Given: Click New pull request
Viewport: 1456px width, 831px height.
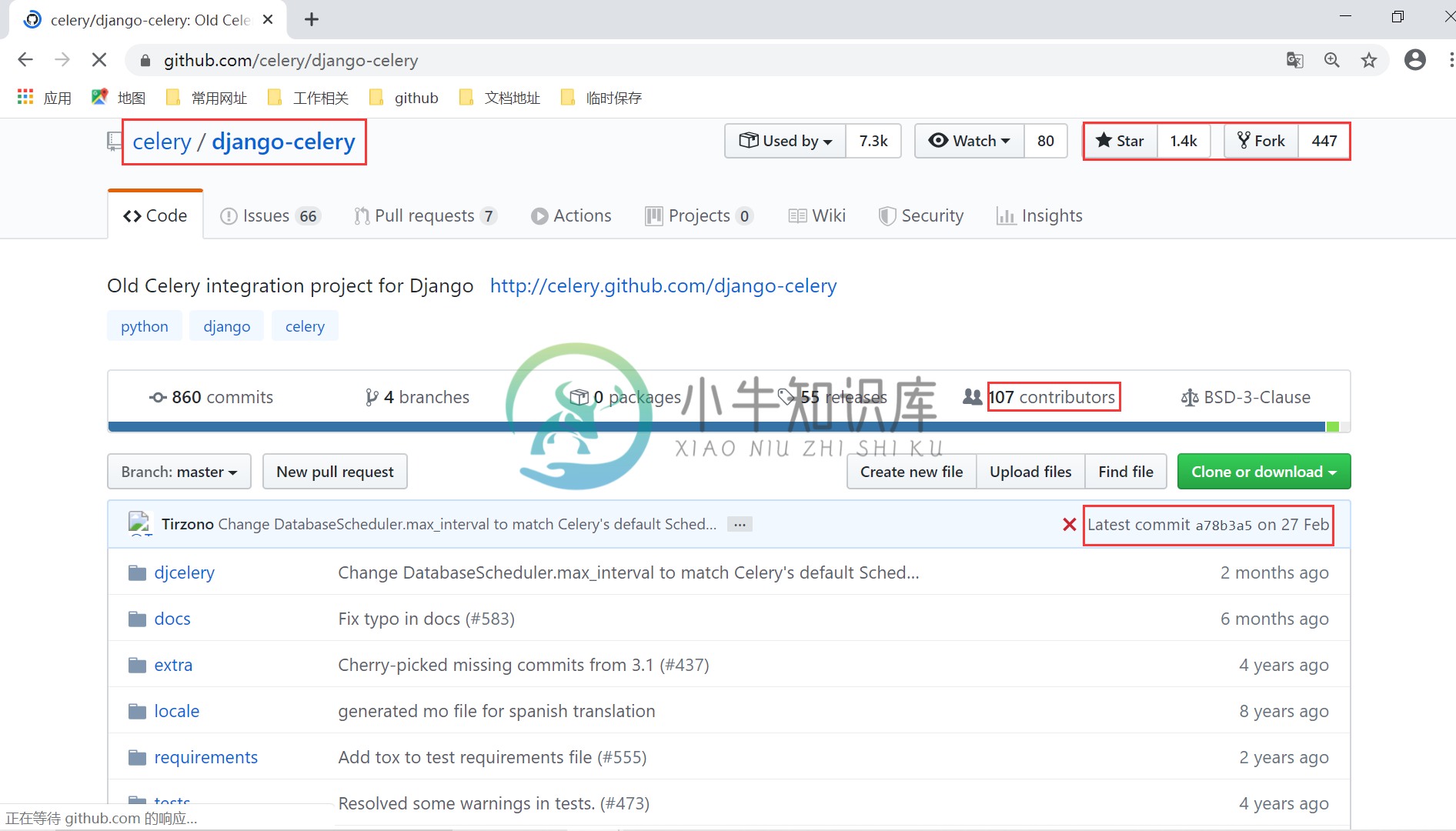Looking at the screenshot, I should coord(335,472).
